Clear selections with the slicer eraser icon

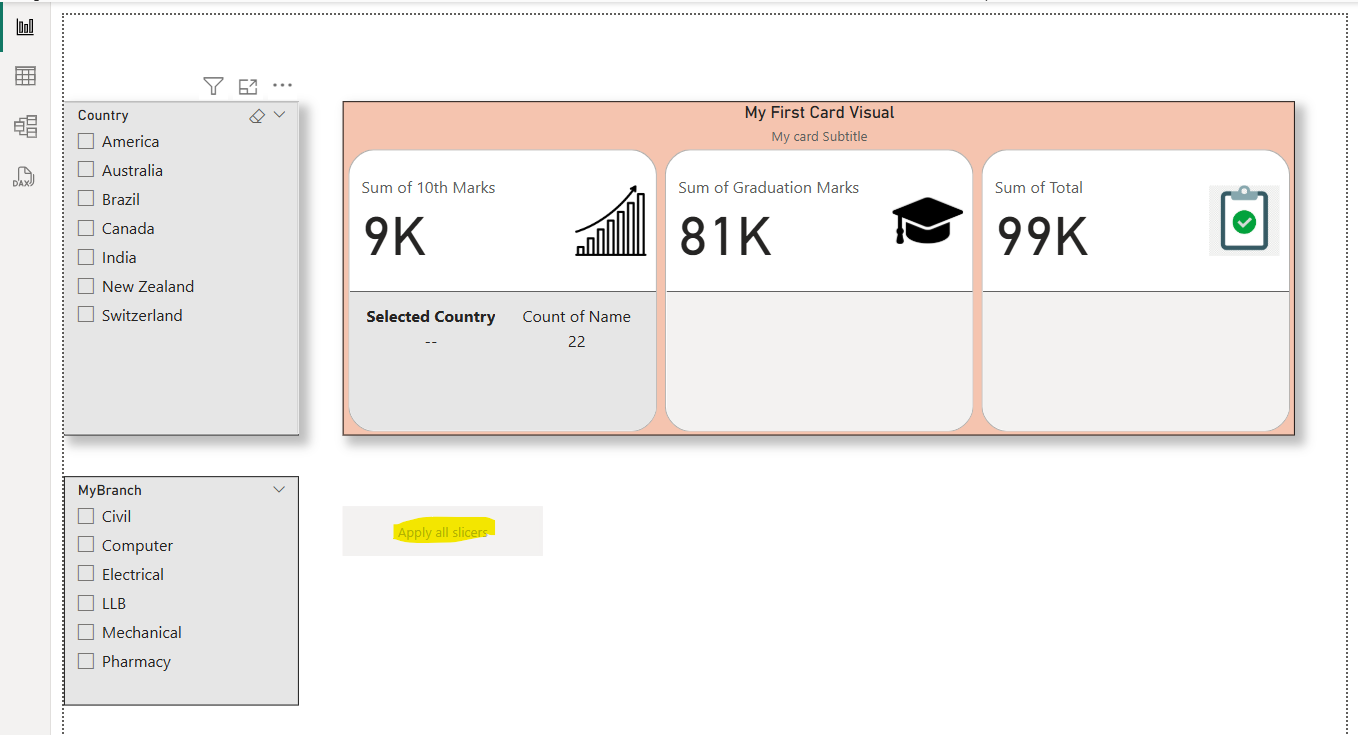tap(256, 115)
